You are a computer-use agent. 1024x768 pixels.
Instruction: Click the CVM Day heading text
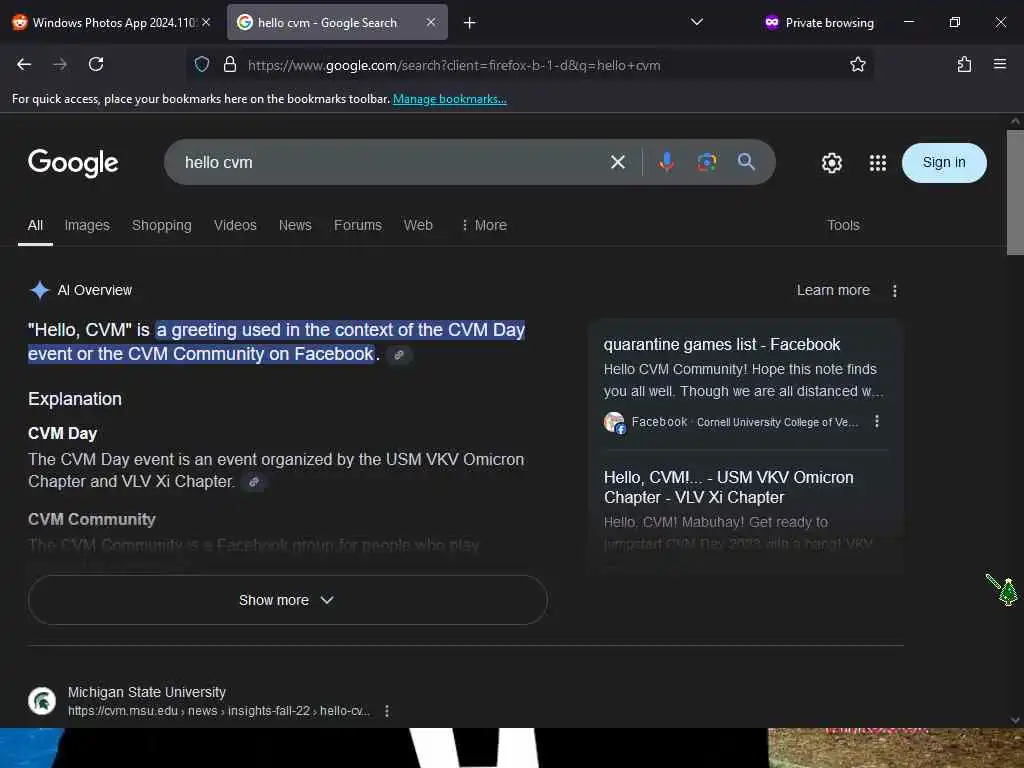[x=63, y=434]
